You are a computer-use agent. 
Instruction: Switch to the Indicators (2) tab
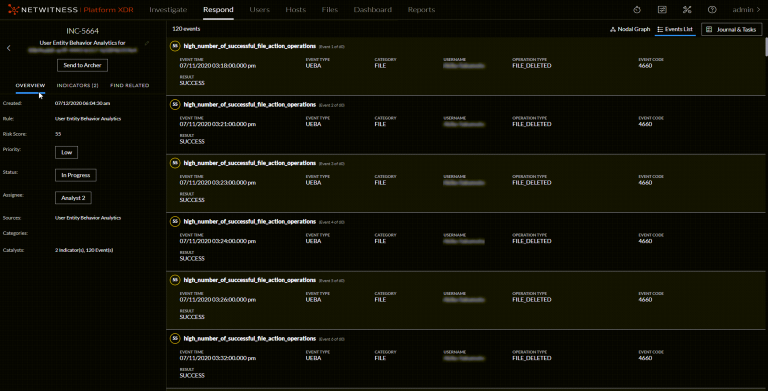77,85
